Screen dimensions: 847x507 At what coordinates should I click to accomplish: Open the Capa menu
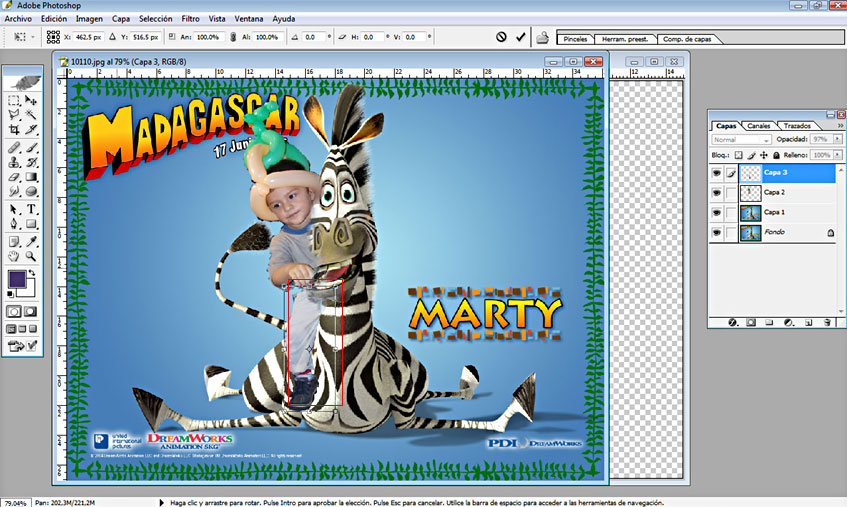click(x=121, y=19)
